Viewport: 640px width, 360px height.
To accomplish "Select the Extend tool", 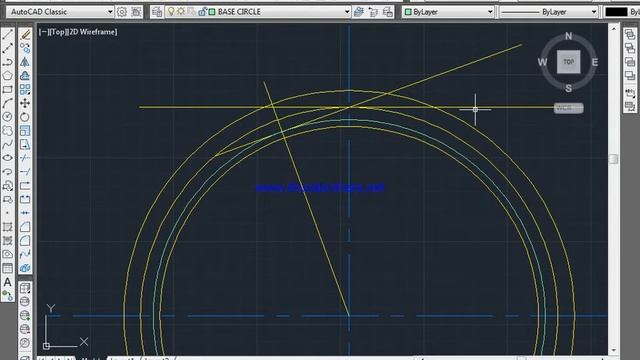I will (25, 172).
